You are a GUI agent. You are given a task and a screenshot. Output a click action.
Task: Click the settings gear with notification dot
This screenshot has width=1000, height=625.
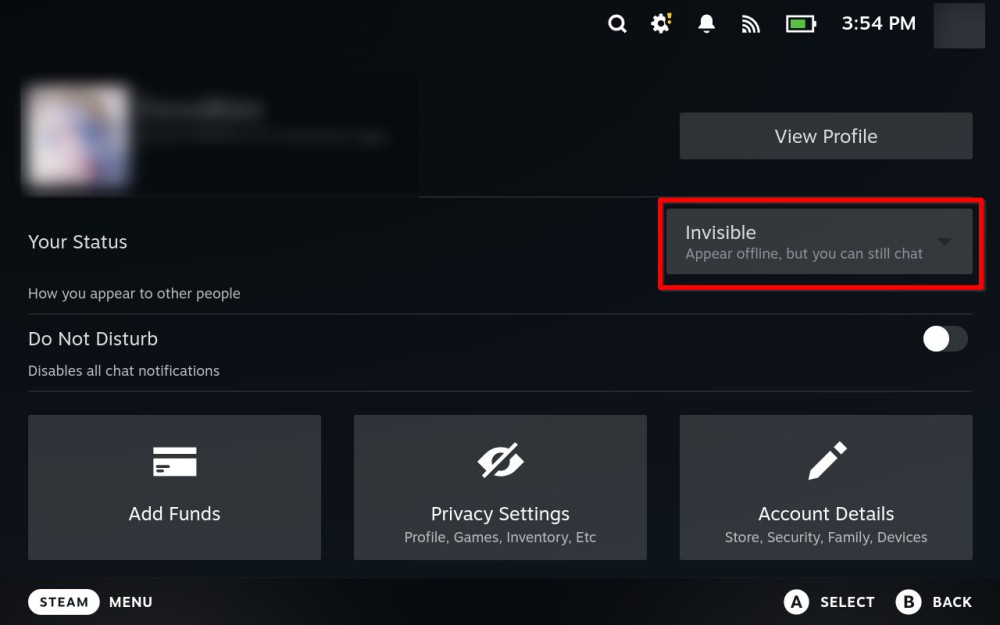(660, 23)
